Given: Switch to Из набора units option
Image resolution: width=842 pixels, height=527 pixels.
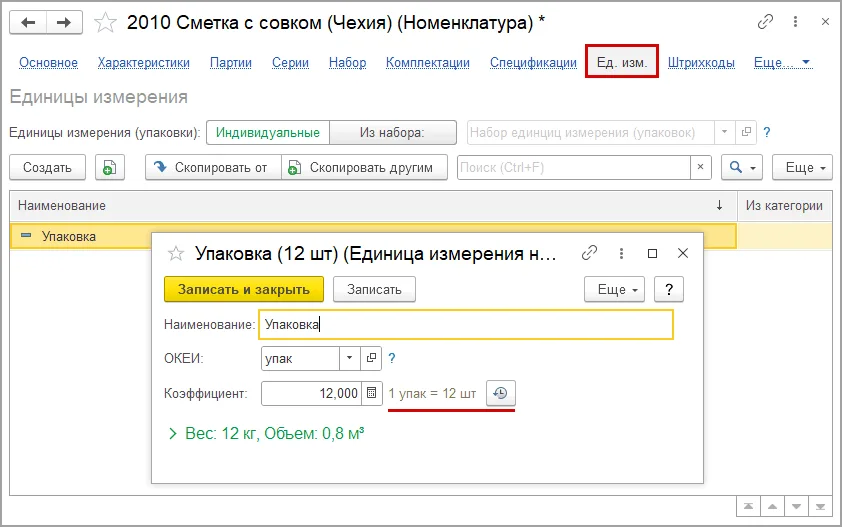Looking at the screenshot, I should click(x=393, y=133).
